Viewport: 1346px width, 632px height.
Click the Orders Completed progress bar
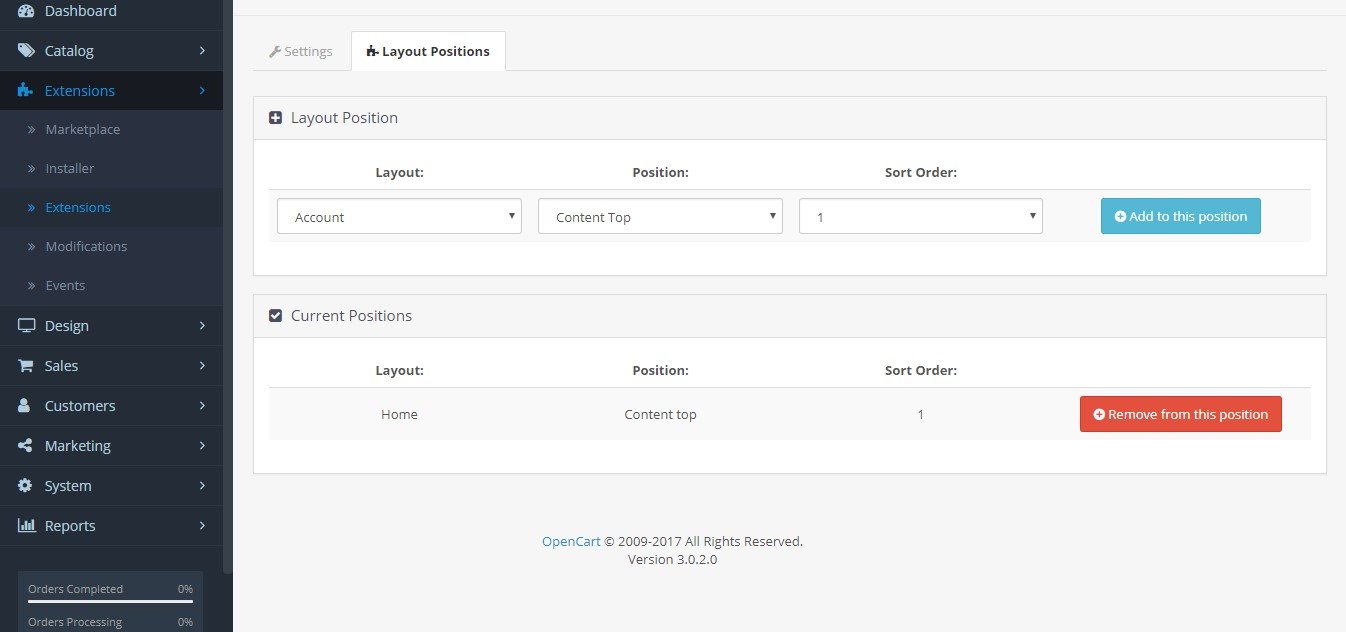110,602
